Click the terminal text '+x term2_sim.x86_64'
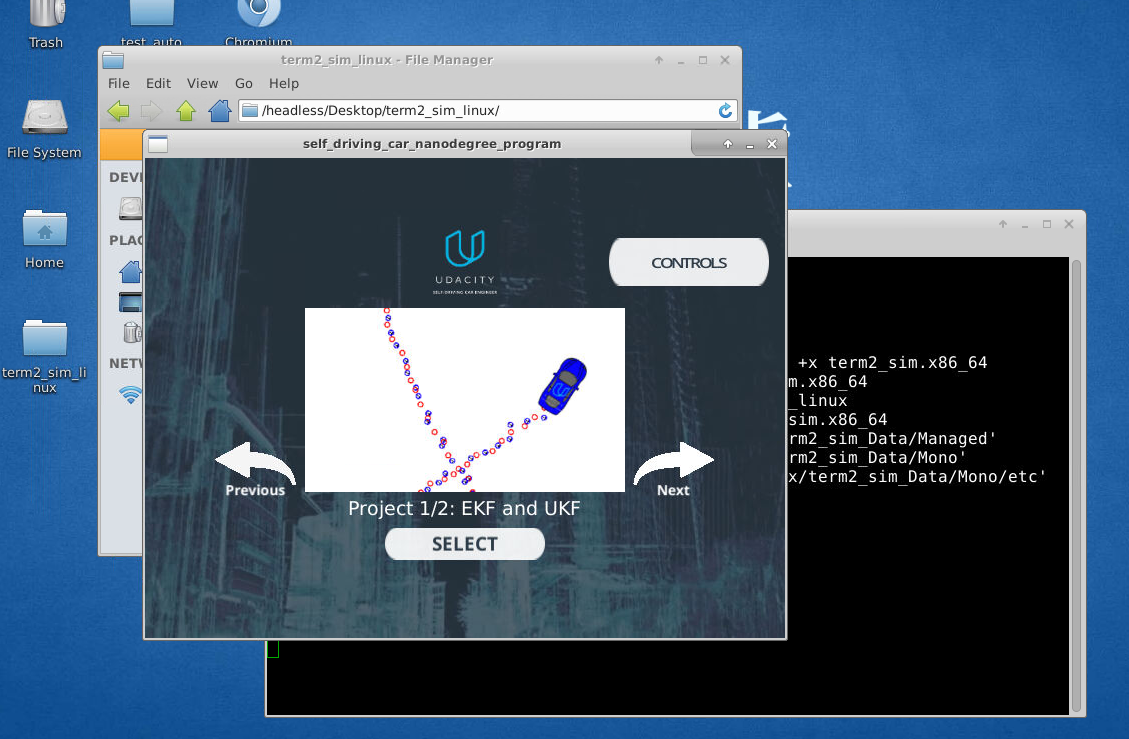The image size is (1129, 739). tap(892, 362)
